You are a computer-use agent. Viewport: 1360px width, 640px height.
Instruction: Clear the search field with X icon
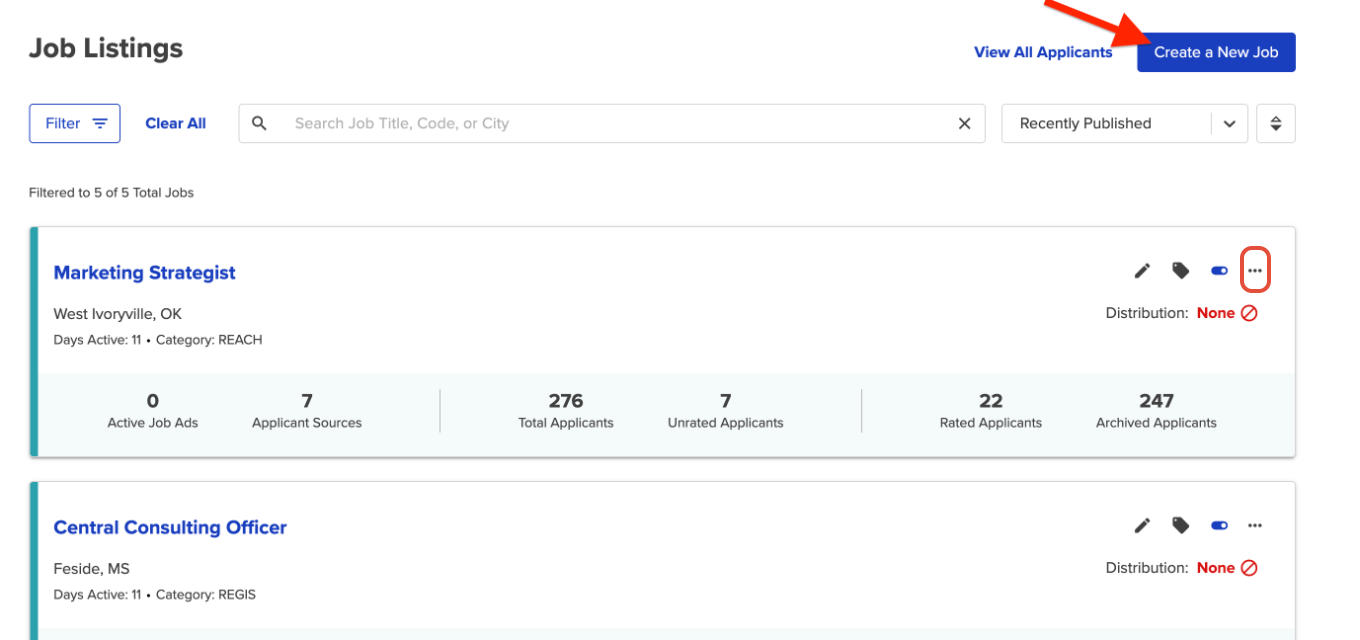pos(965,123)
